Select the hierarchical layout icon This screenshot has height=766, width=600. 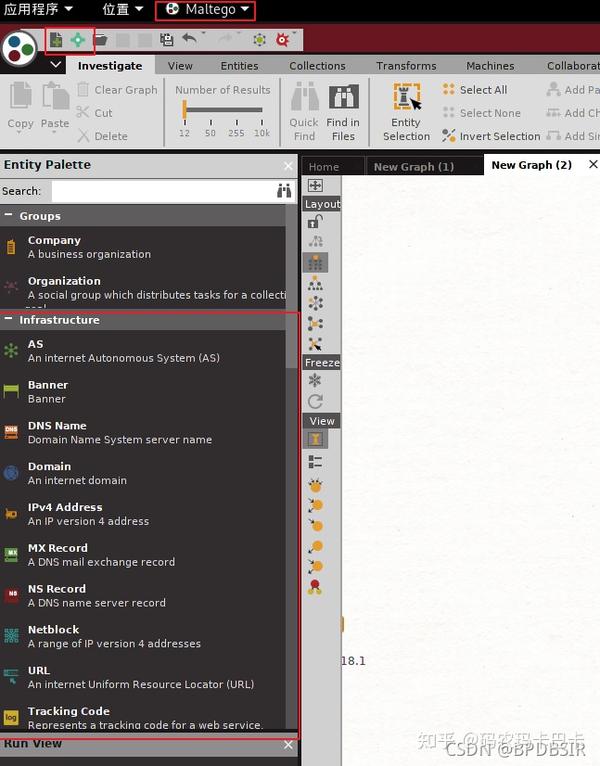coord(315,283)
